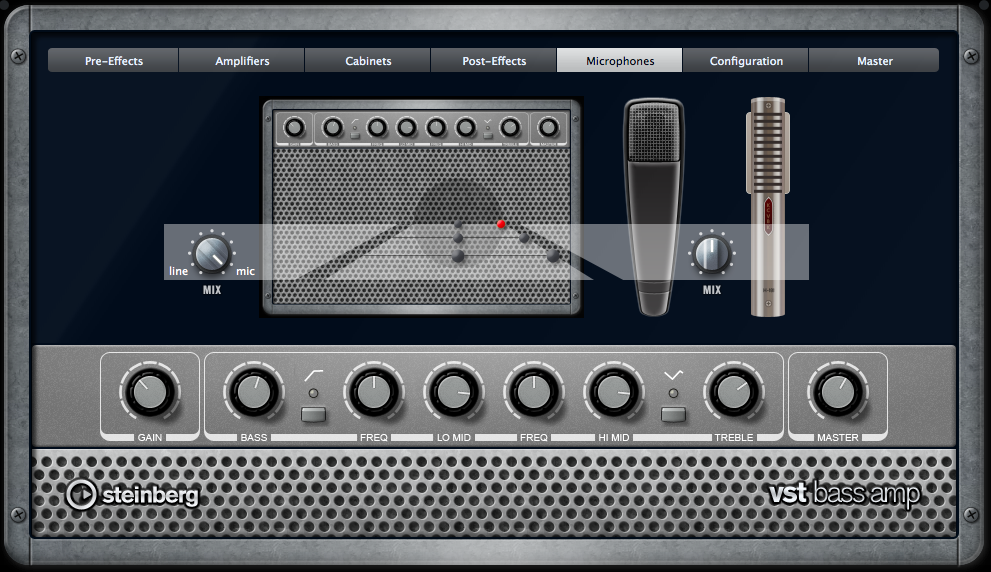Click the GAIN knob
Screen dimensions: 991x572
click(x=150, y=392)
